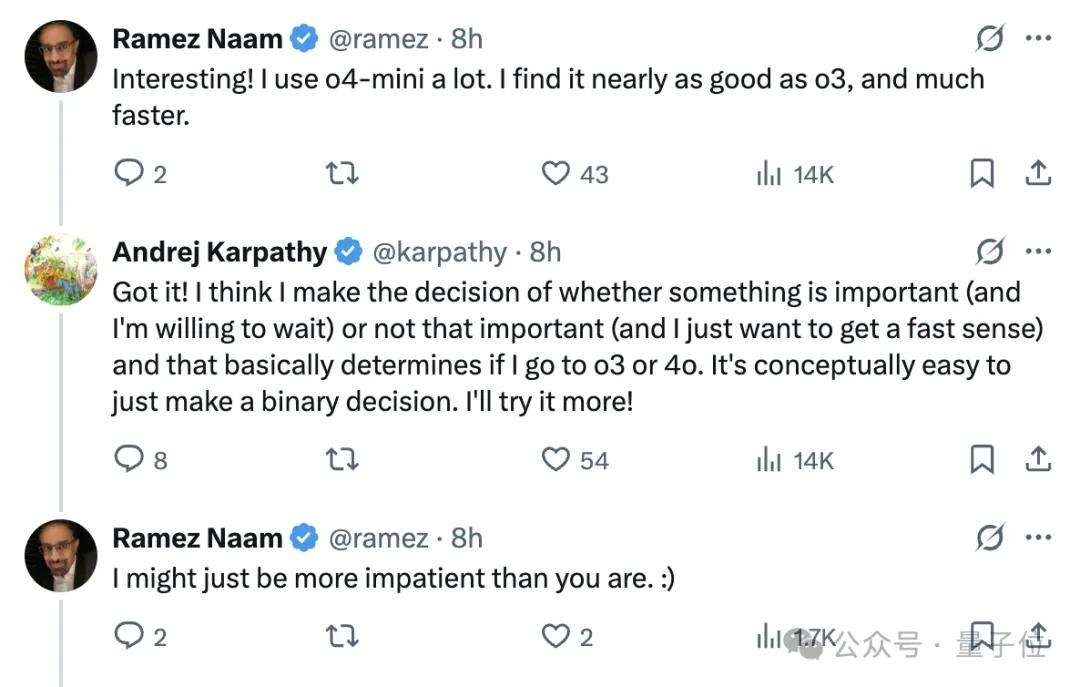
Task: Like the tweet with 43 likes
Action: [x=555, y=174]
